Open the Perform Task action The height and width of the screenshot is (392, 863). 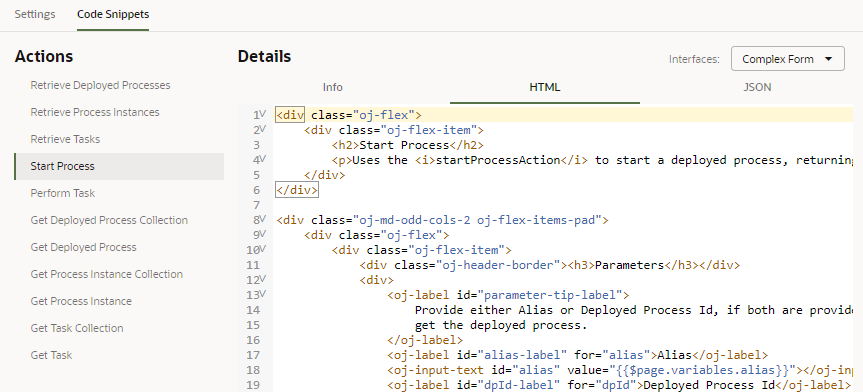[63, 193]
